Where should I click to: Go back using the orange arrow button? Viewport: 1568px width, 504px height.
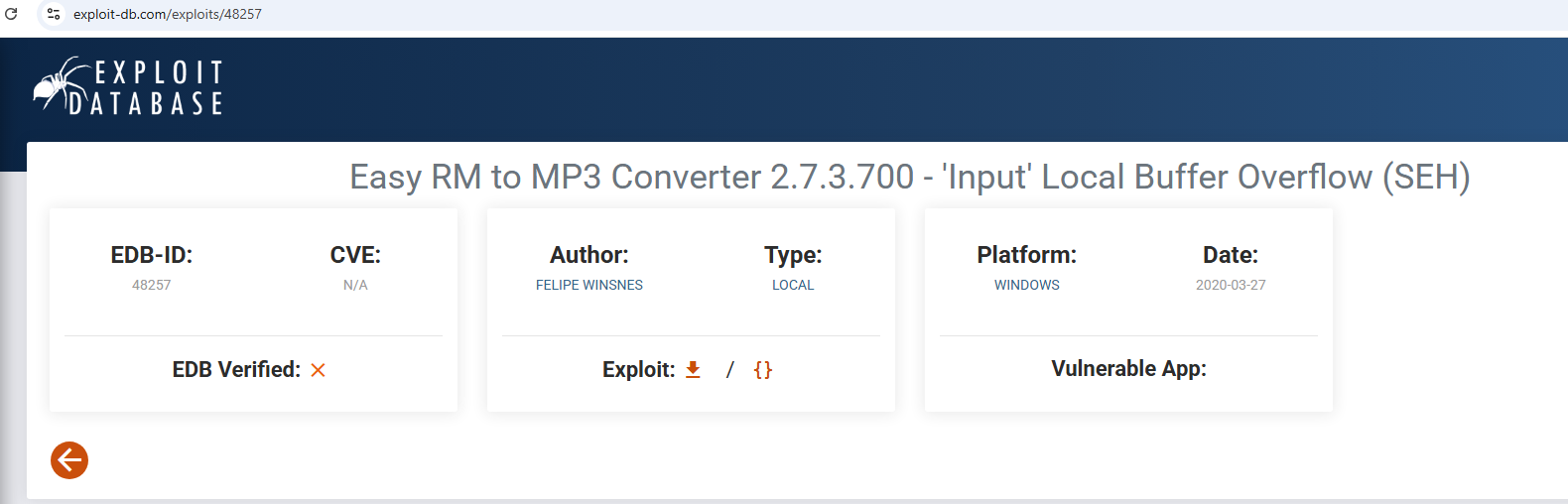(69, 460)
